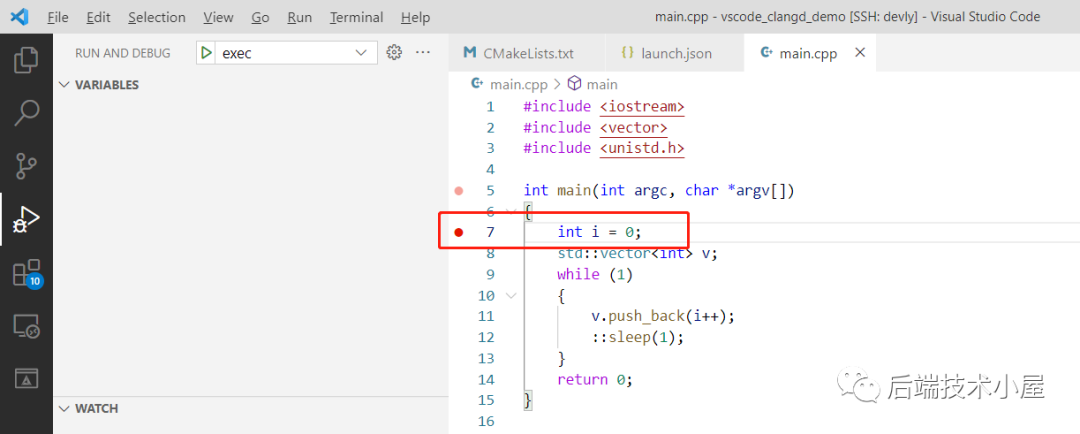The height and width of the screenshot is (434, 1080).
Task: Click the <vector> include on line 2
Action: (634, 127)
